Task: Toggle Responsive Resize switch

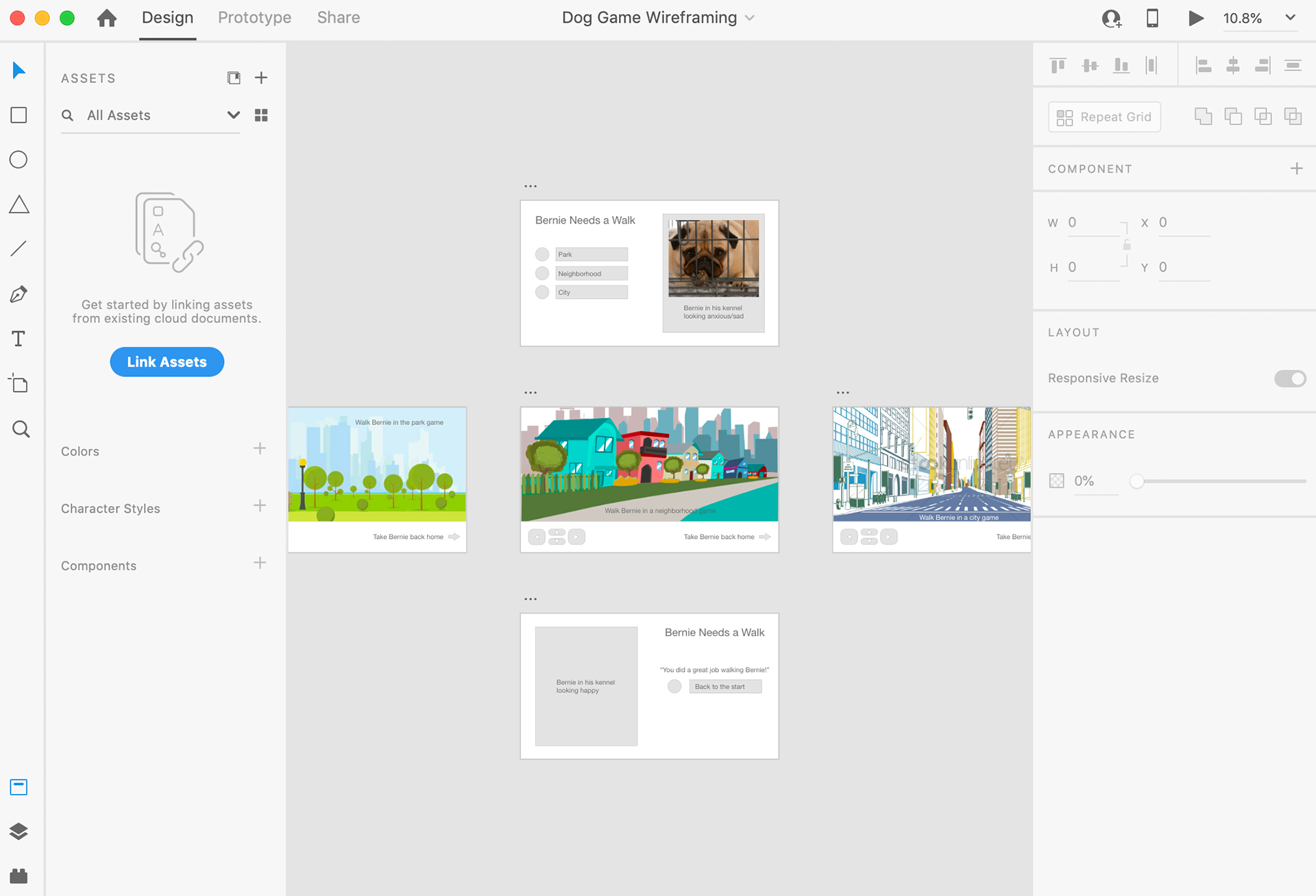Action: click(1290, 378)
